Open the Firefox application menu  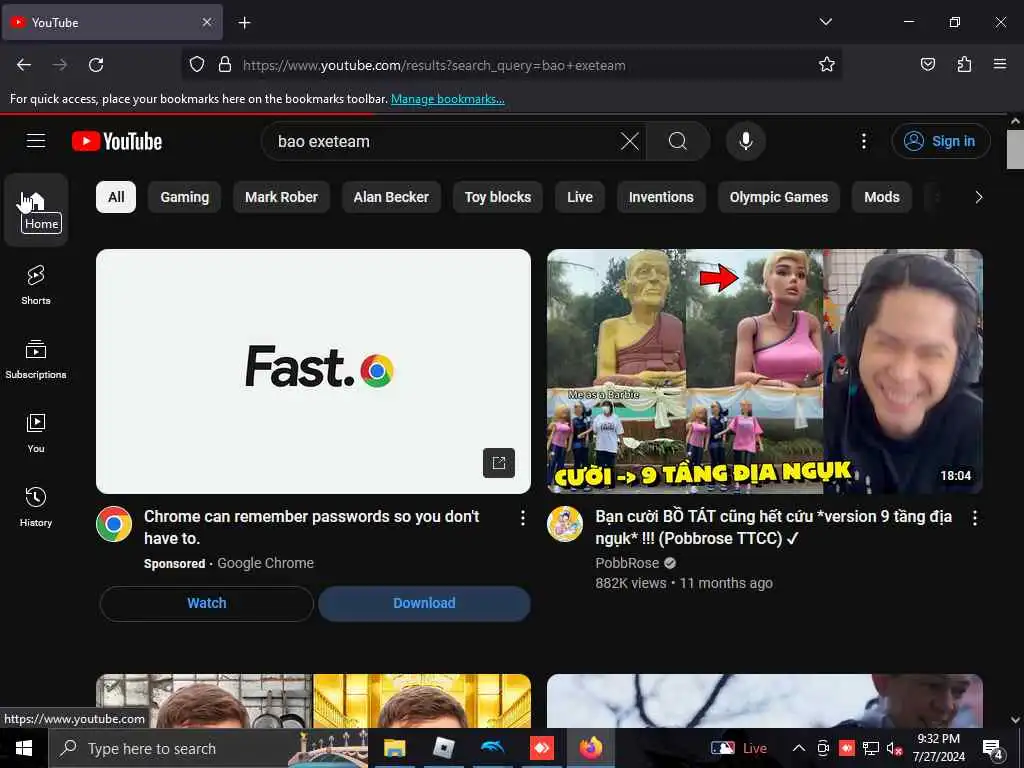[1000, 65]
